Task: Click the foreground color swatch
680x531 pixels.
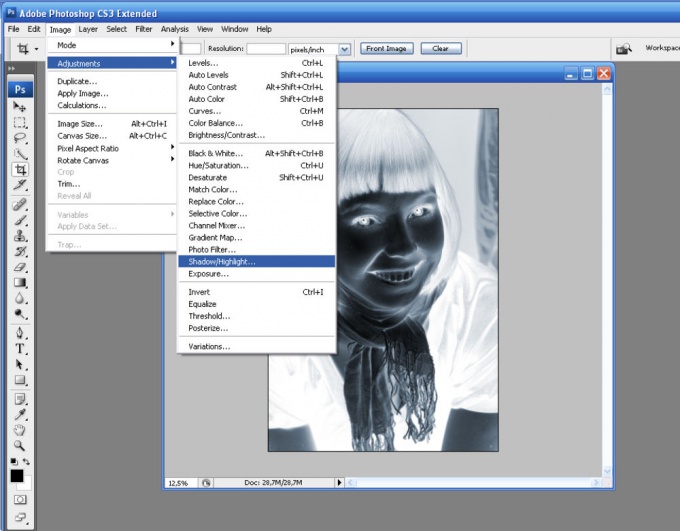Action: point(17,476)
